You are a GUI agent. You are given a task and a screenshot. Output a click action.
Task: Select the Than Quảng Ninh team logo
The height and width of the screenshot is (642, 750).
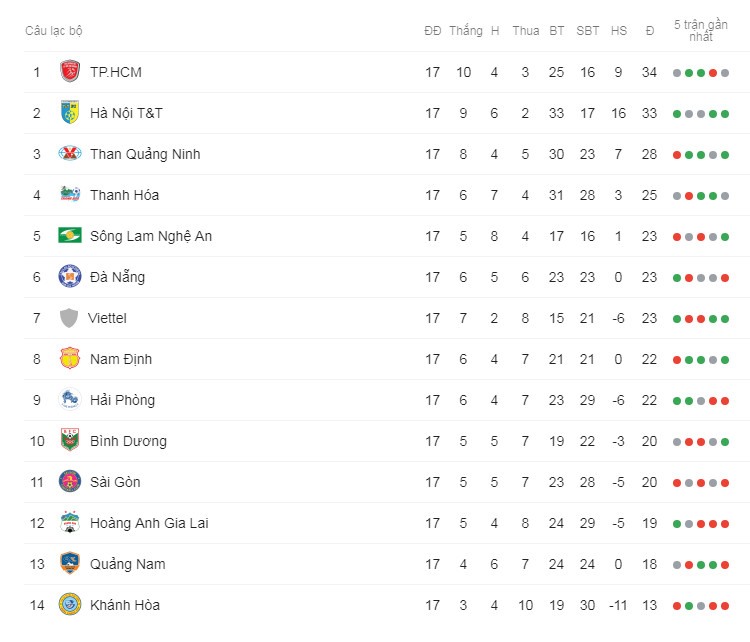[x=70, y=154]
